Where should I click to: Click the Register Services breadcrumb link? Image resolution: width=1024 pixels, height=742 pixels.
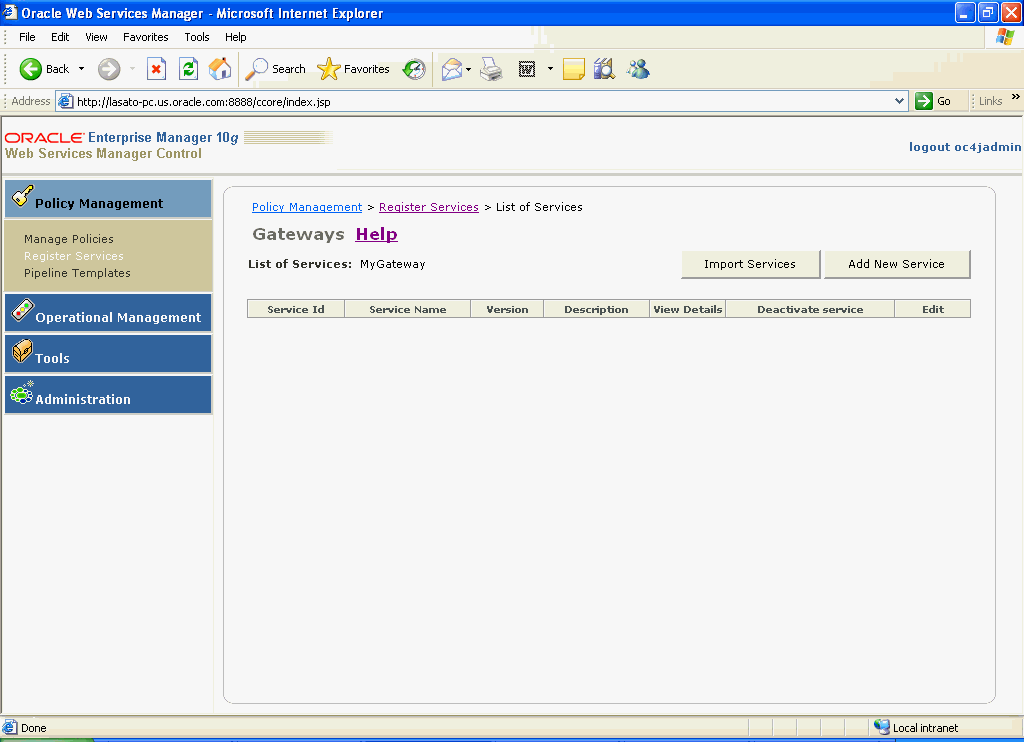428,207
